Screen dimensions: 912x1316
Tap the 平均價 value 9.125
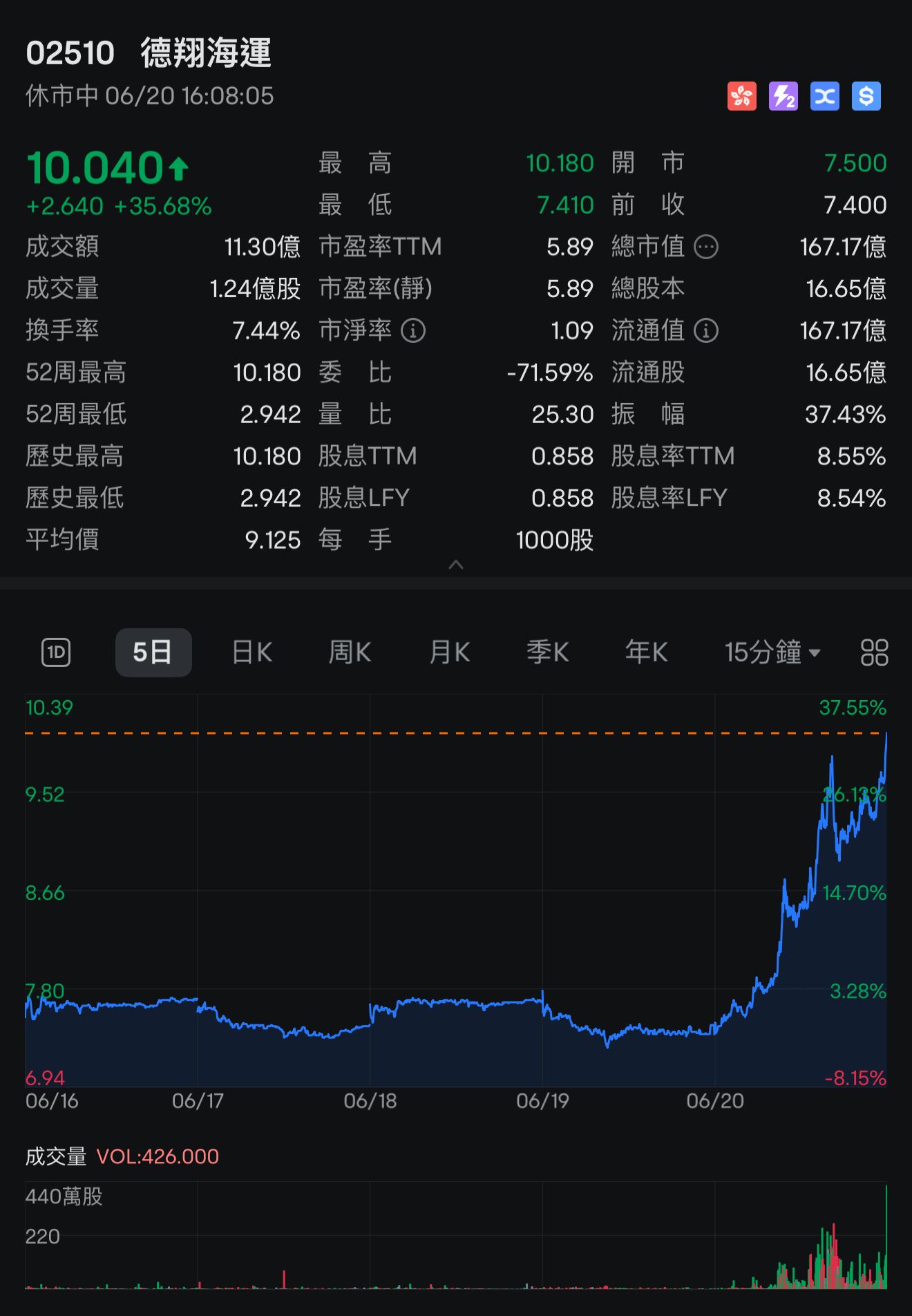pos(273,540)
